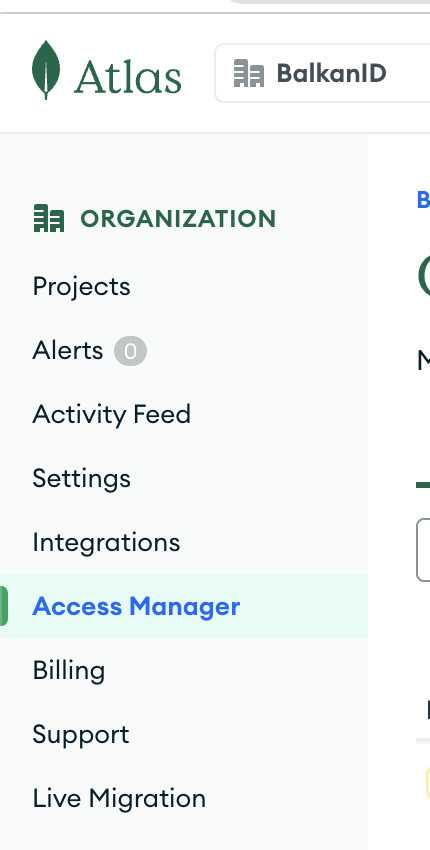Screen dimensions: 430x850
Task: Click the building icon beside BalkanID
Action: coord(249,74)
